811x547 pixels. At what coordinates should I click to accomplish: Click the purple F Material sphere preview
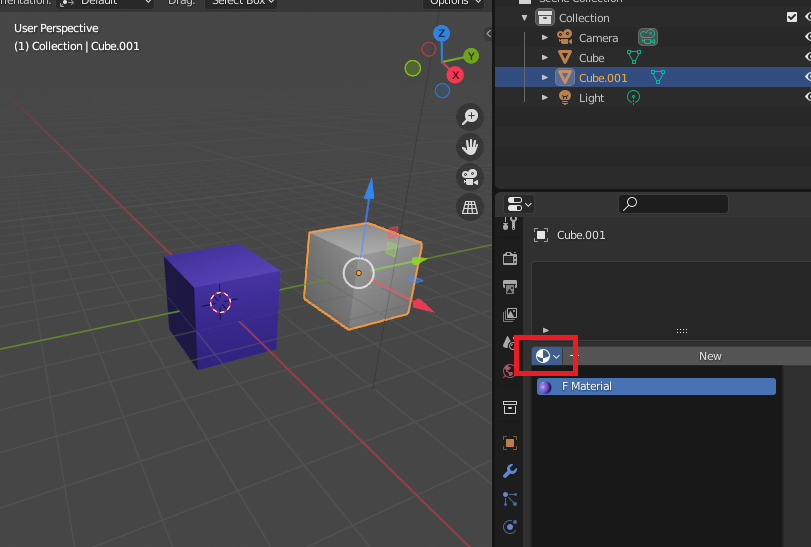pyautogui.click(x=545, y=387)
